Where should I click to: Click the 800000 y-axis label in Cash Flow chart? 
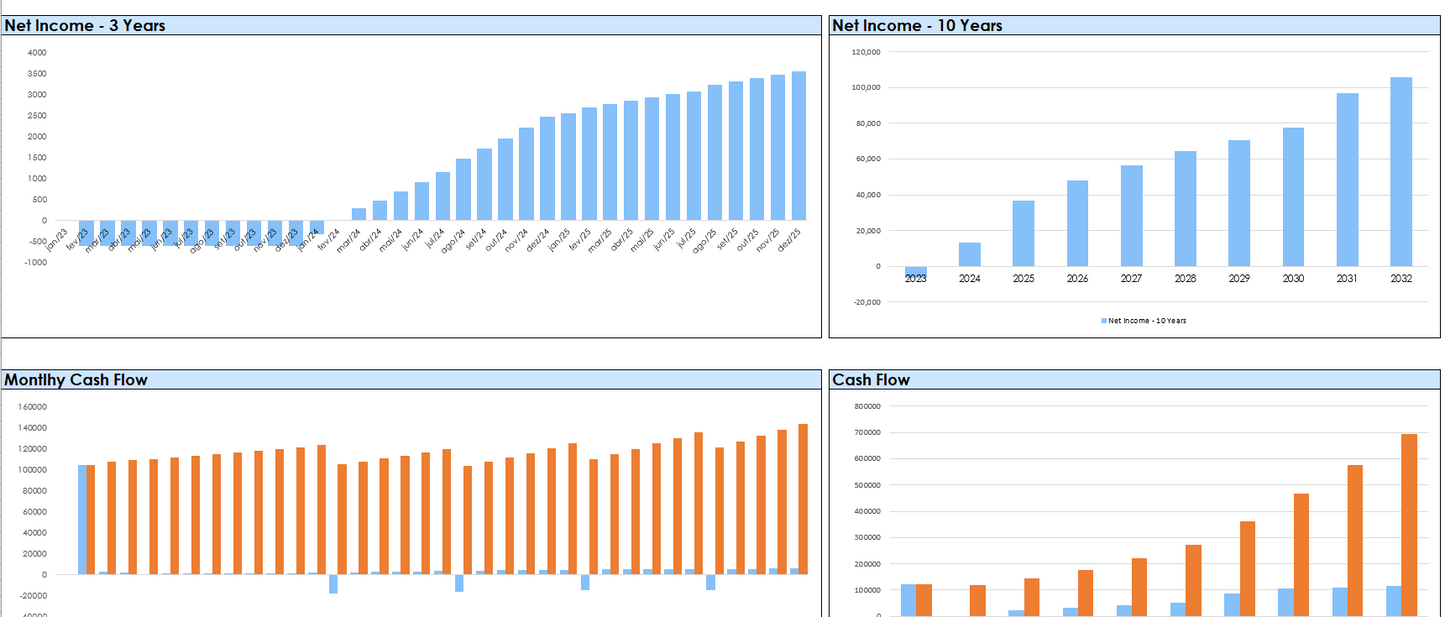pos(864,407)
